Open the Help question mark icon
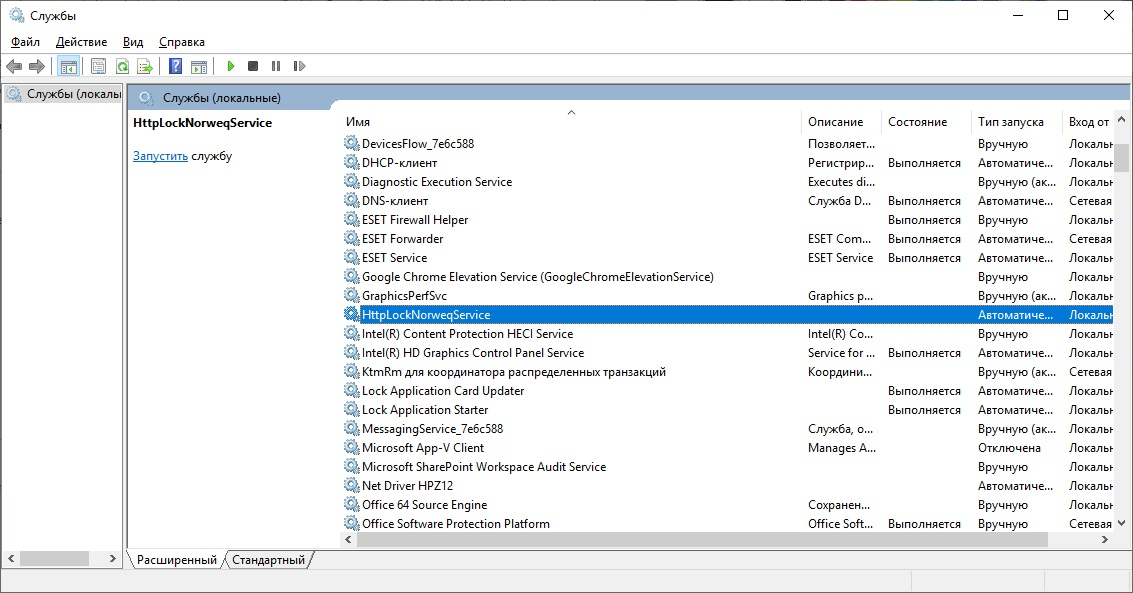The image size is (1133, 593). click(x=176, y=66)
